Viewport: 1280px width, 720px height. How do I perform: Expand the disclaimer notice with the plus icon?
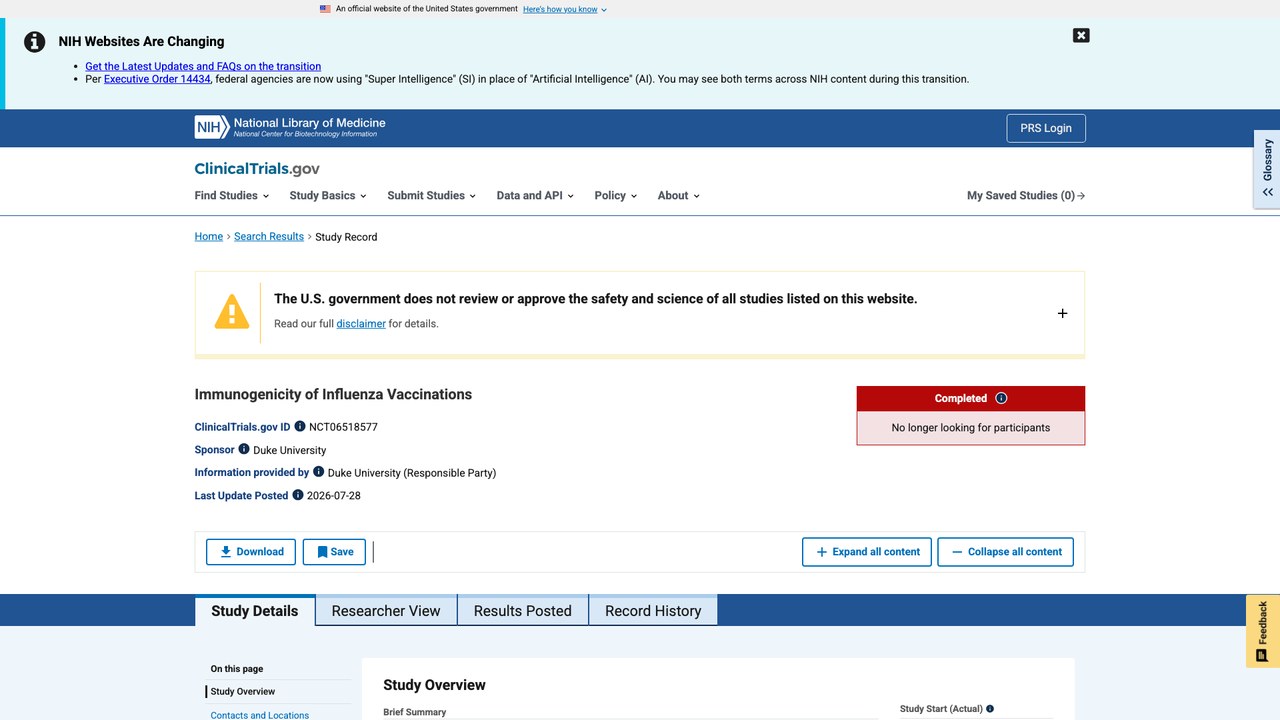1062,313
